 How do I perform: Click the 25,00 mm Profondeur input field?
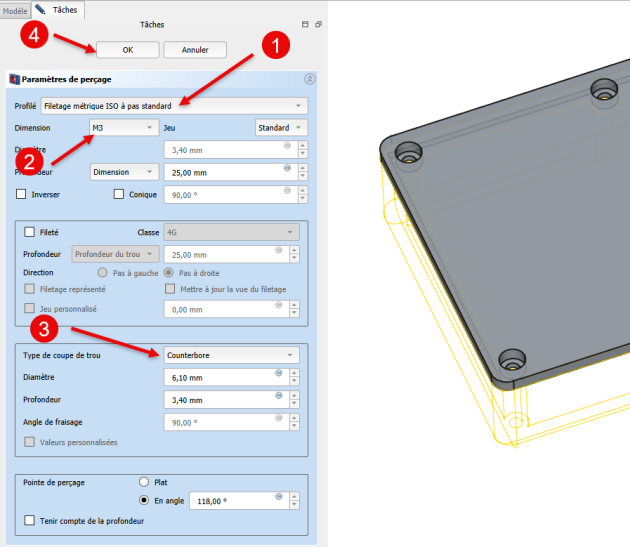(x=220, y=172)
